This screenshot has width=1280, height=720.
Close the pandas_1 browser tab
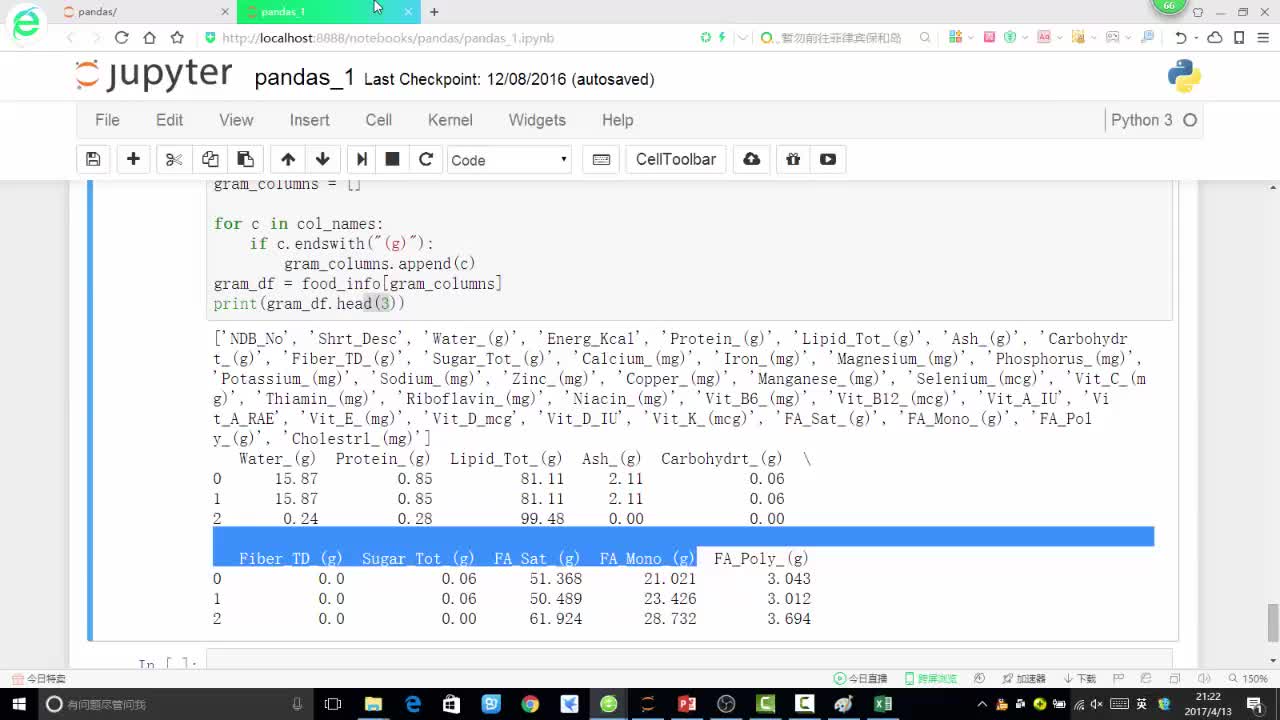pos(409,12)
